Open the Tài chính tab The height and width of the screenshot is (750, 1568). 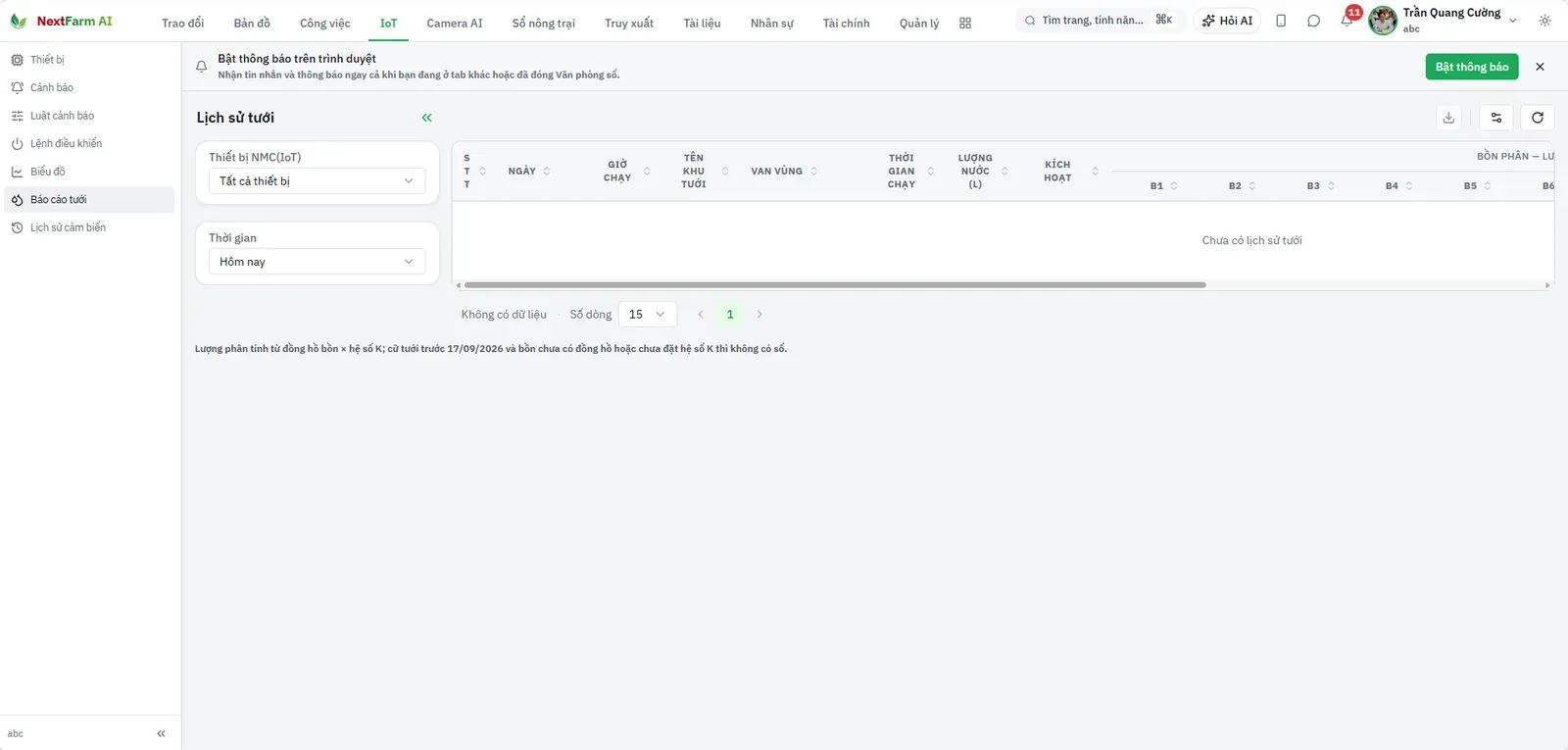[847, 24]
